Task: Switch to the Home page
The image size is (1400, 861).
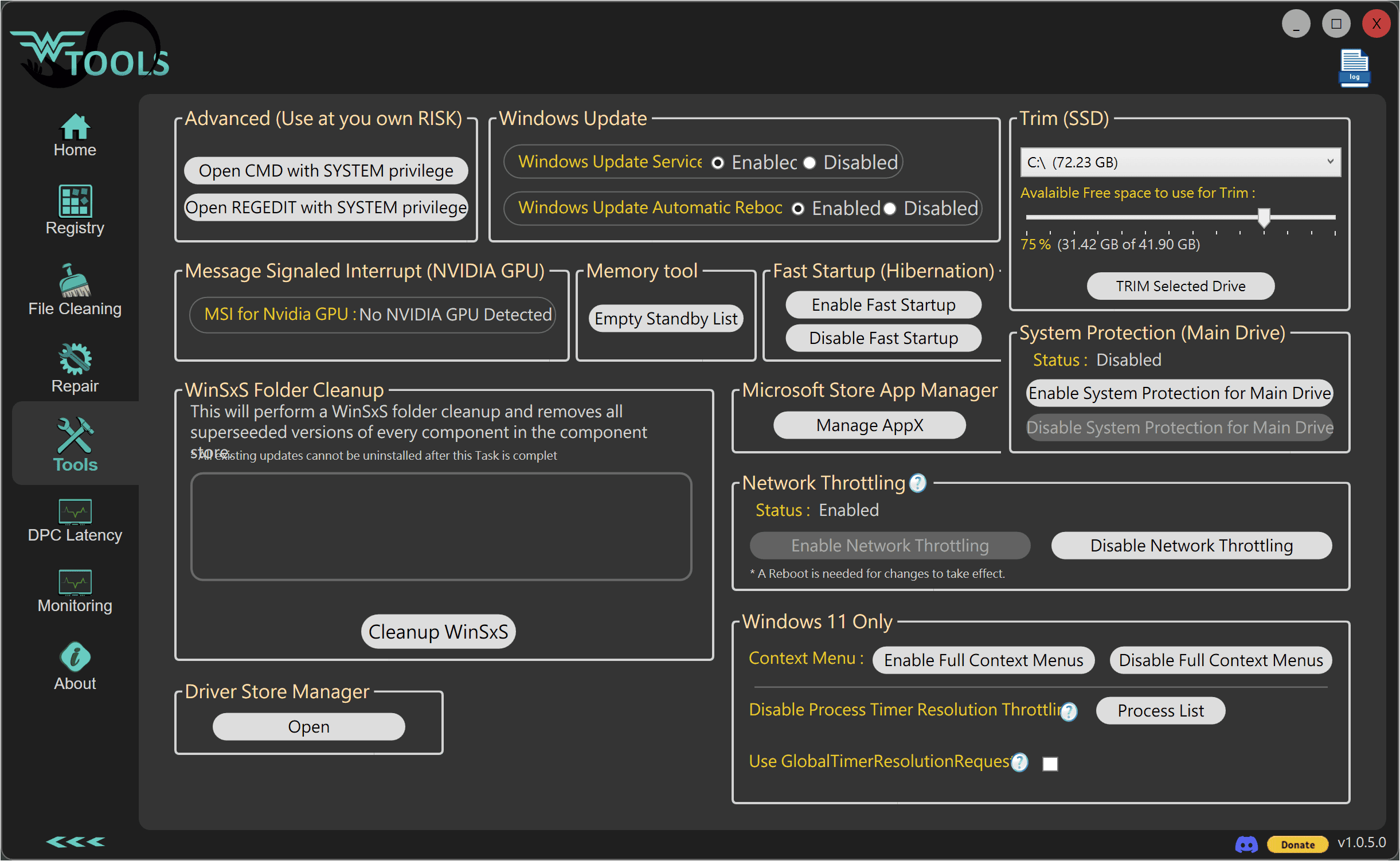Action: 75,135
